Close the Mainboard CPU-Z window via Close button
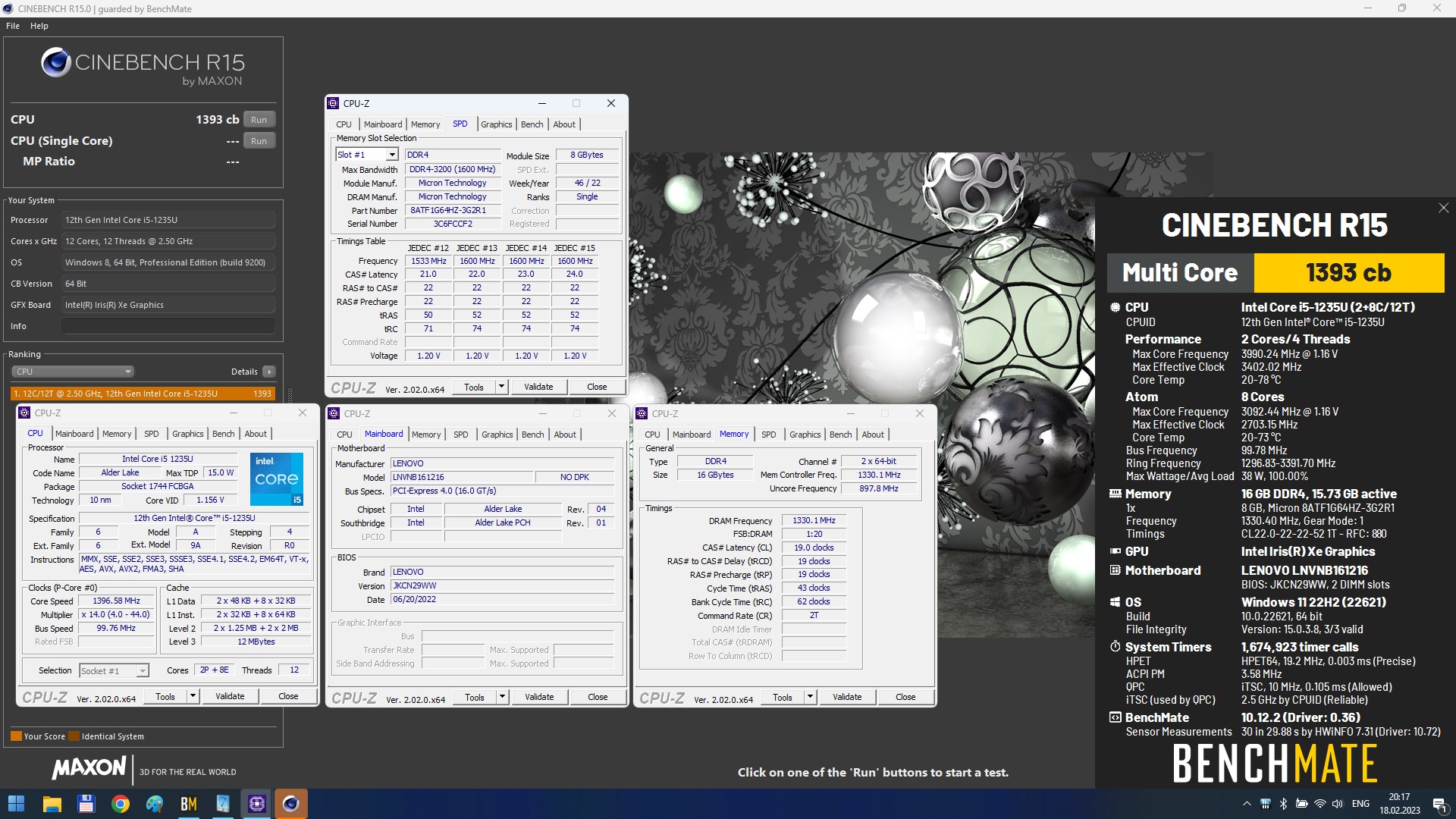 598,697
